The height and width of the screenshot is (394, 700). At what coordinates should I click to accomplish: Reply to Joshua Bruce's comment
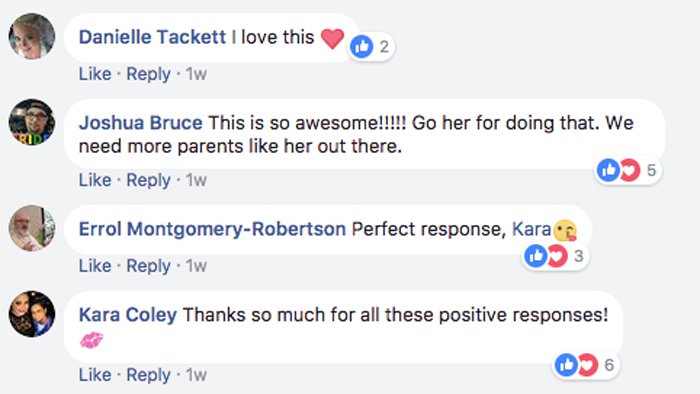148,180
